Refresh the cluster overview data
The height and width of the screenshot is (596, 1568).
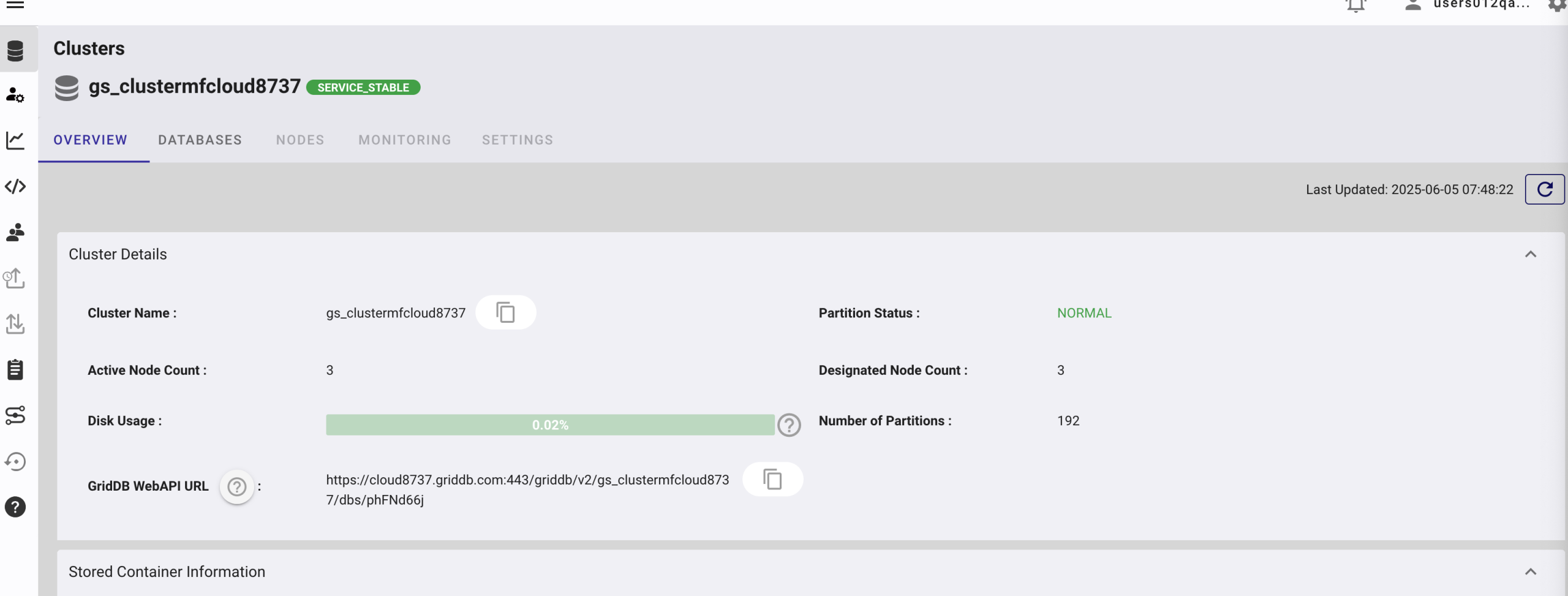tap(1544, 189)
